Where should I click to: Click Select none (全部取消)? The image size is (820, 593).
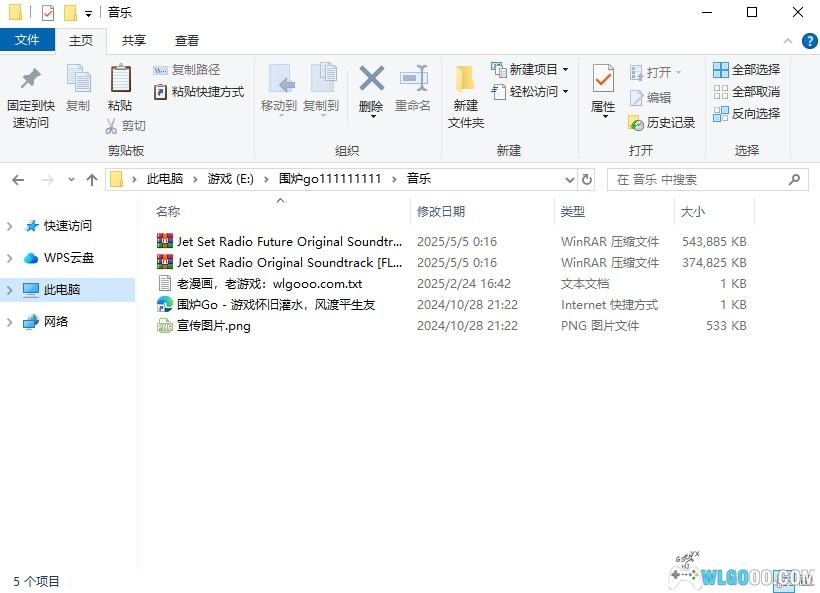(746, 92)
